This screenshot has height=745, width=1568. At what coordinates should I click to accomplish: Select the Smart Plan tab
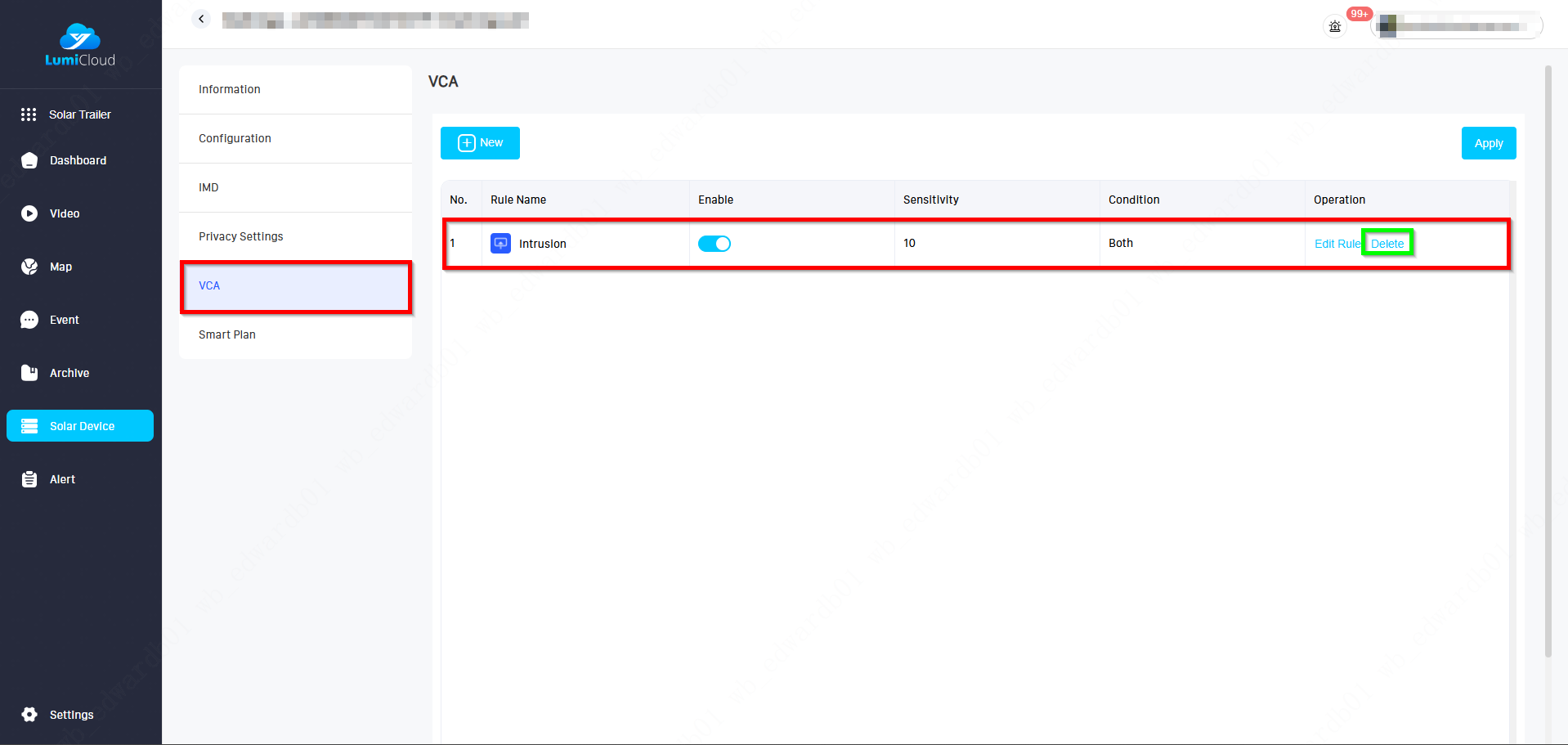coord(227,334)
